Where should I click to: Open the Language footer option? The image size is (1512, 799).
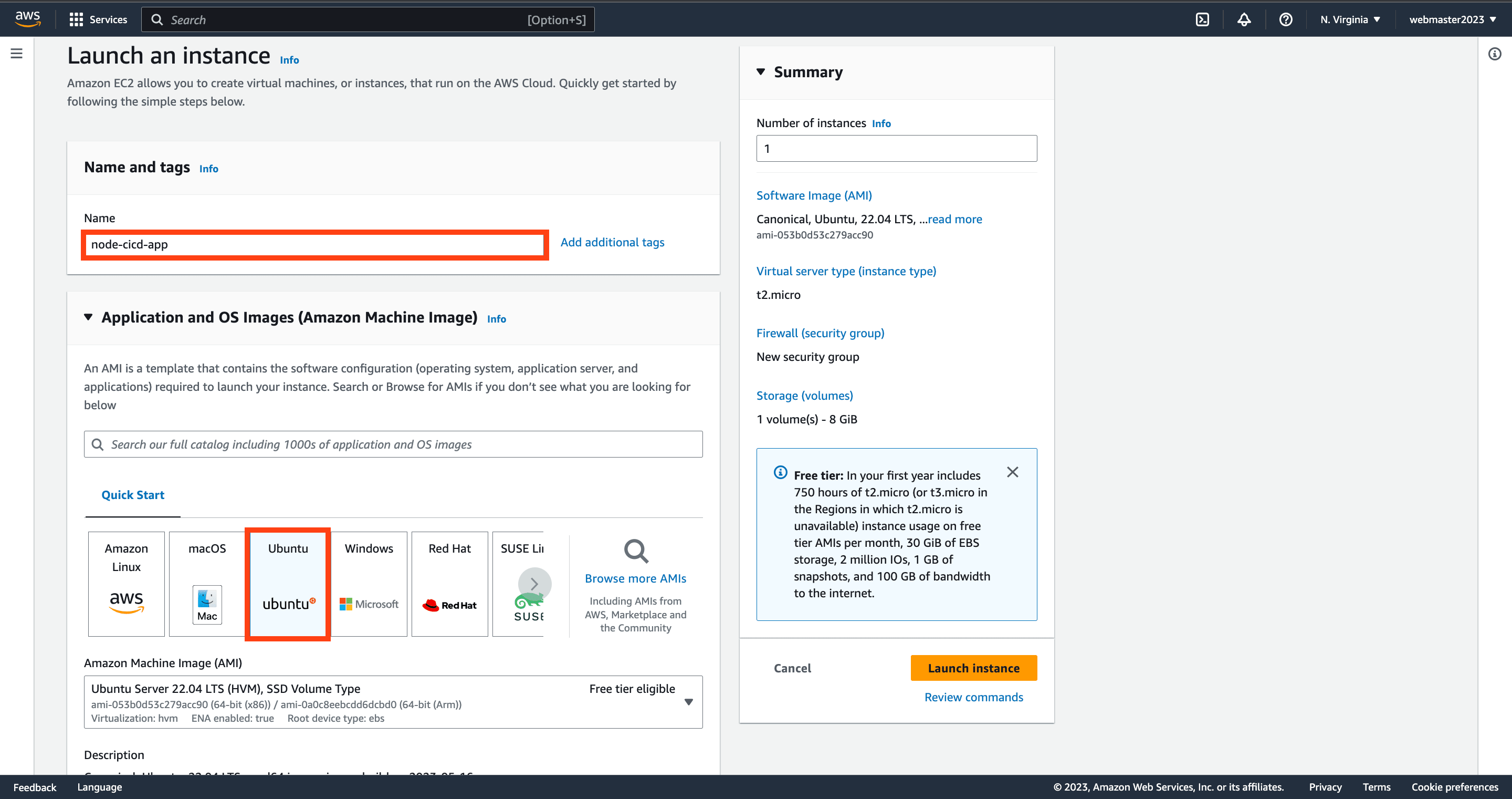pos(100,787)
